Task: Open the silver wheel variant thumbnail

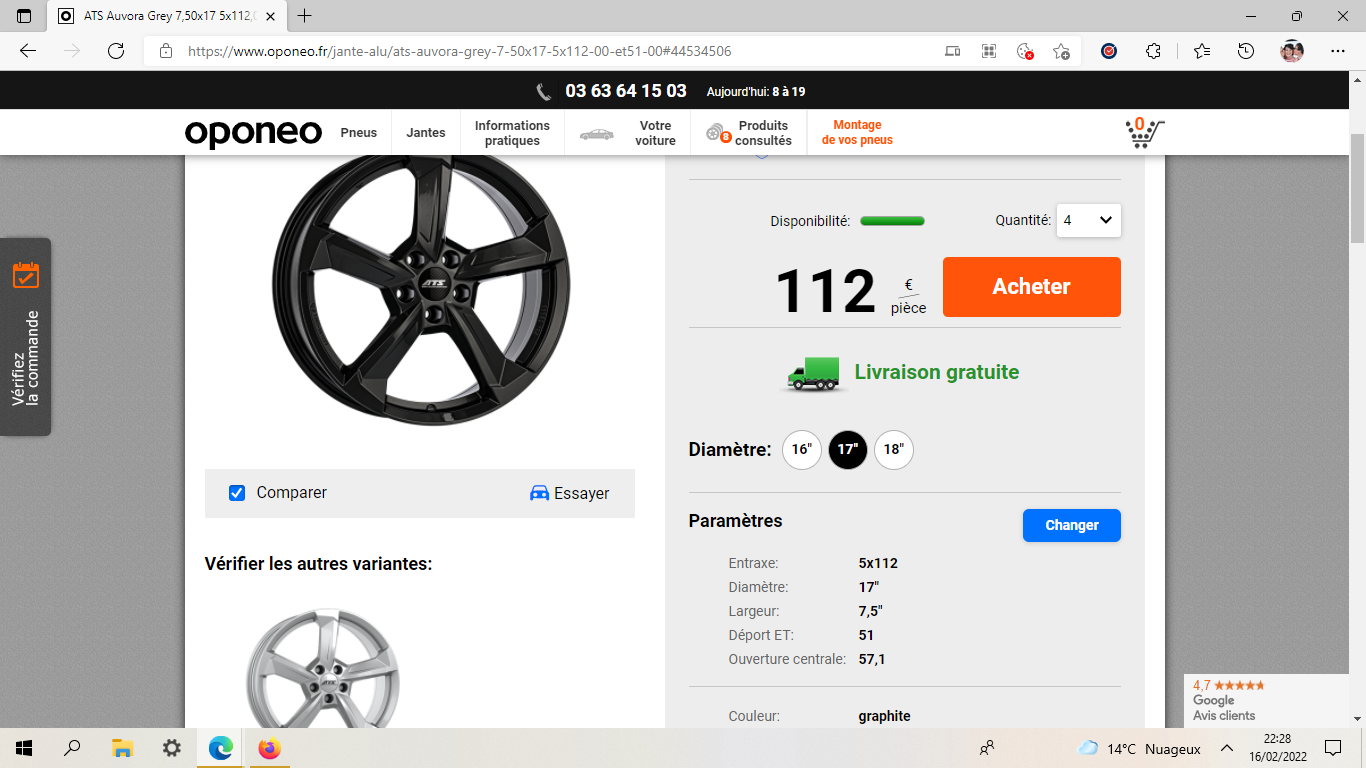Action: (x=323, y=668)
